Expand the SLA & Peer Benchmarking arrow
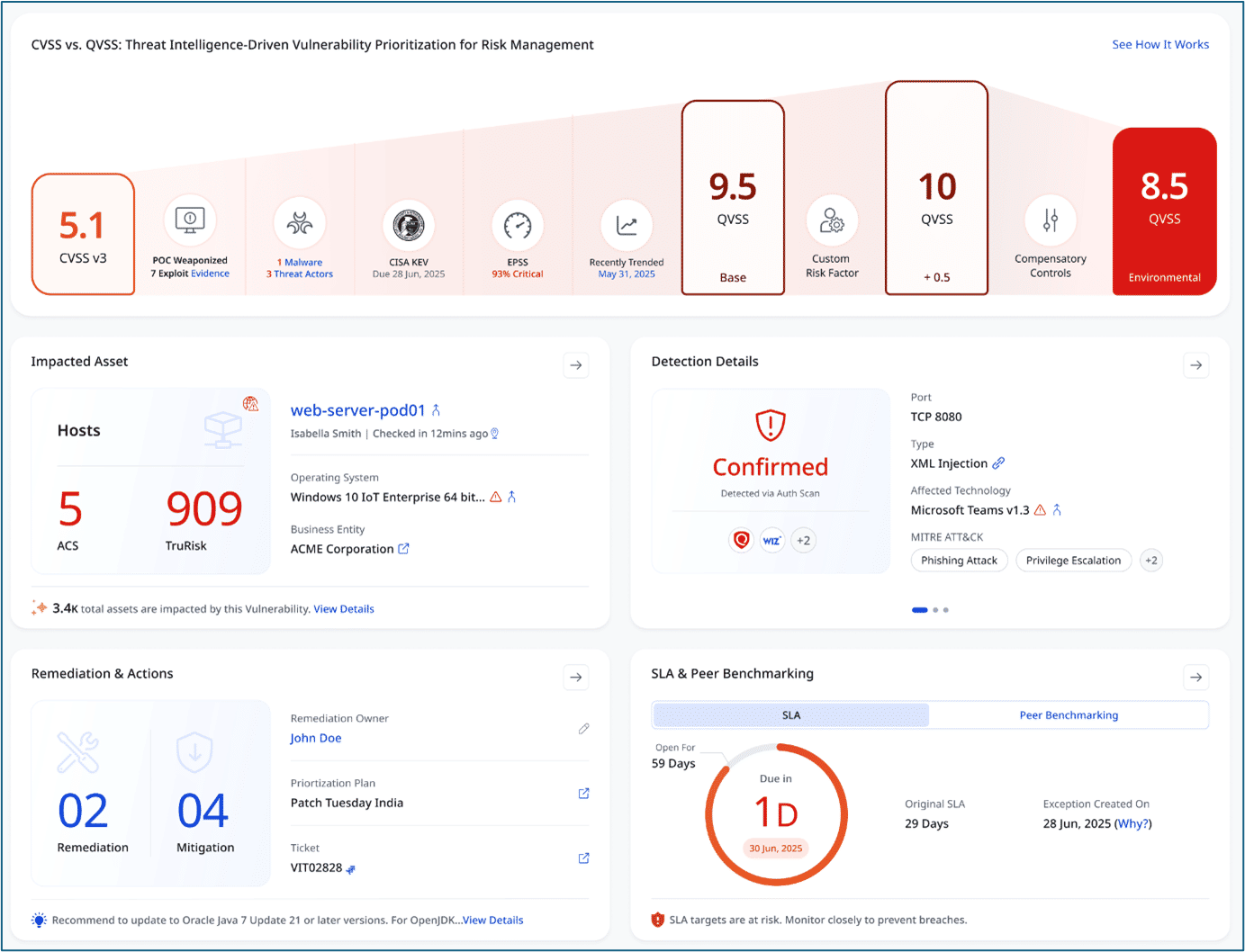This screenshot has height=952, width=1245. [x=1195, y=678]
